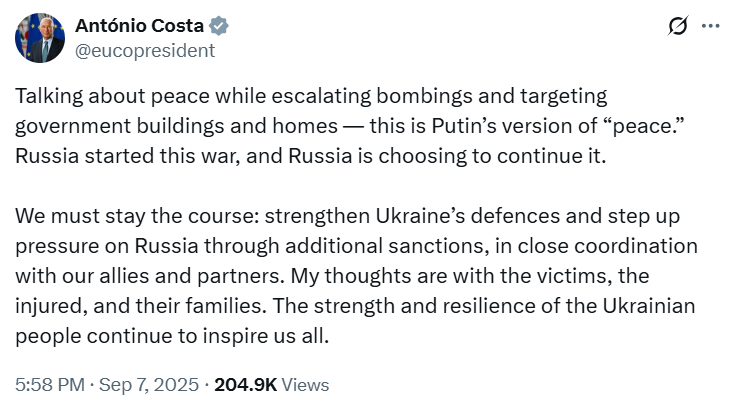Visit the @eucopresident handle link

coord(145,50)
